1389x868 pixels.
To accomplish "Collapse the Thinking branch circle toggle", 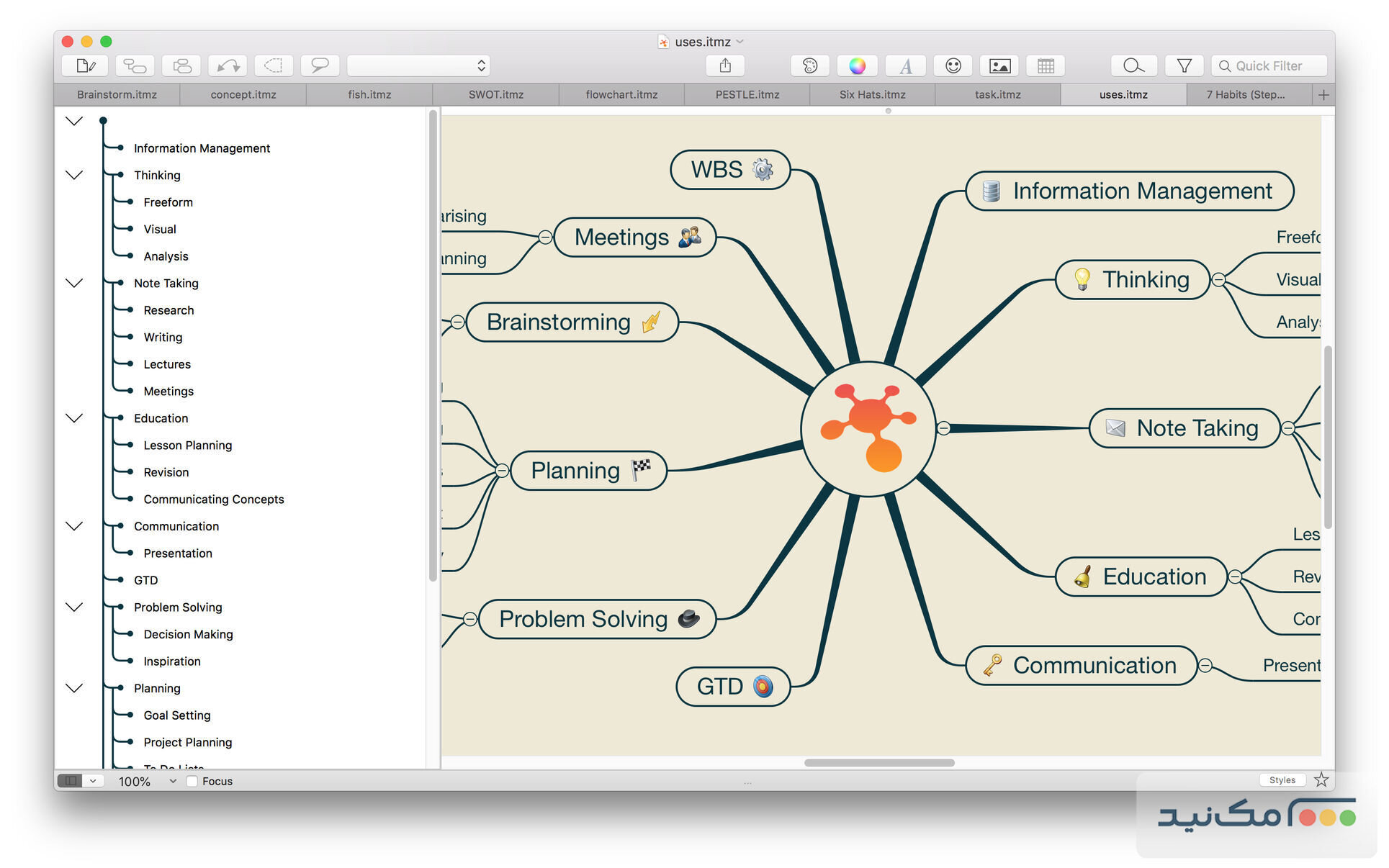I will (x=1218, y=279).
